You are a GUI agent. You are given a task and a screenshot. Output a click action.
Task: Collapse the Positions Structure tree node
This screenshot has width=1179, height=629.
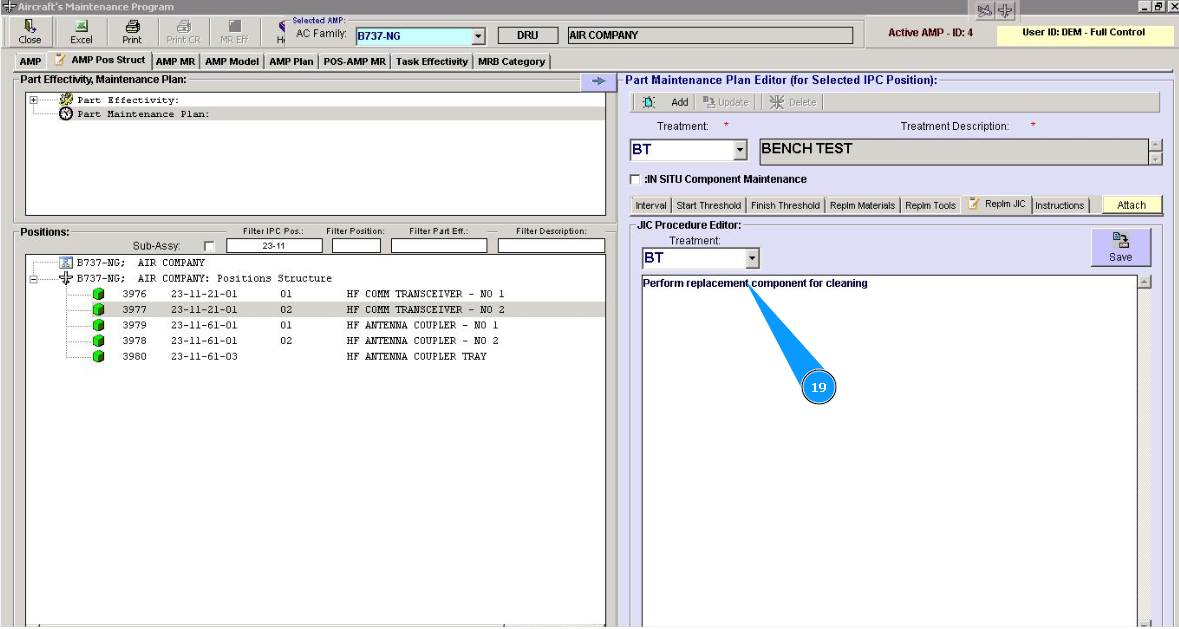click(x=33, y=279)
